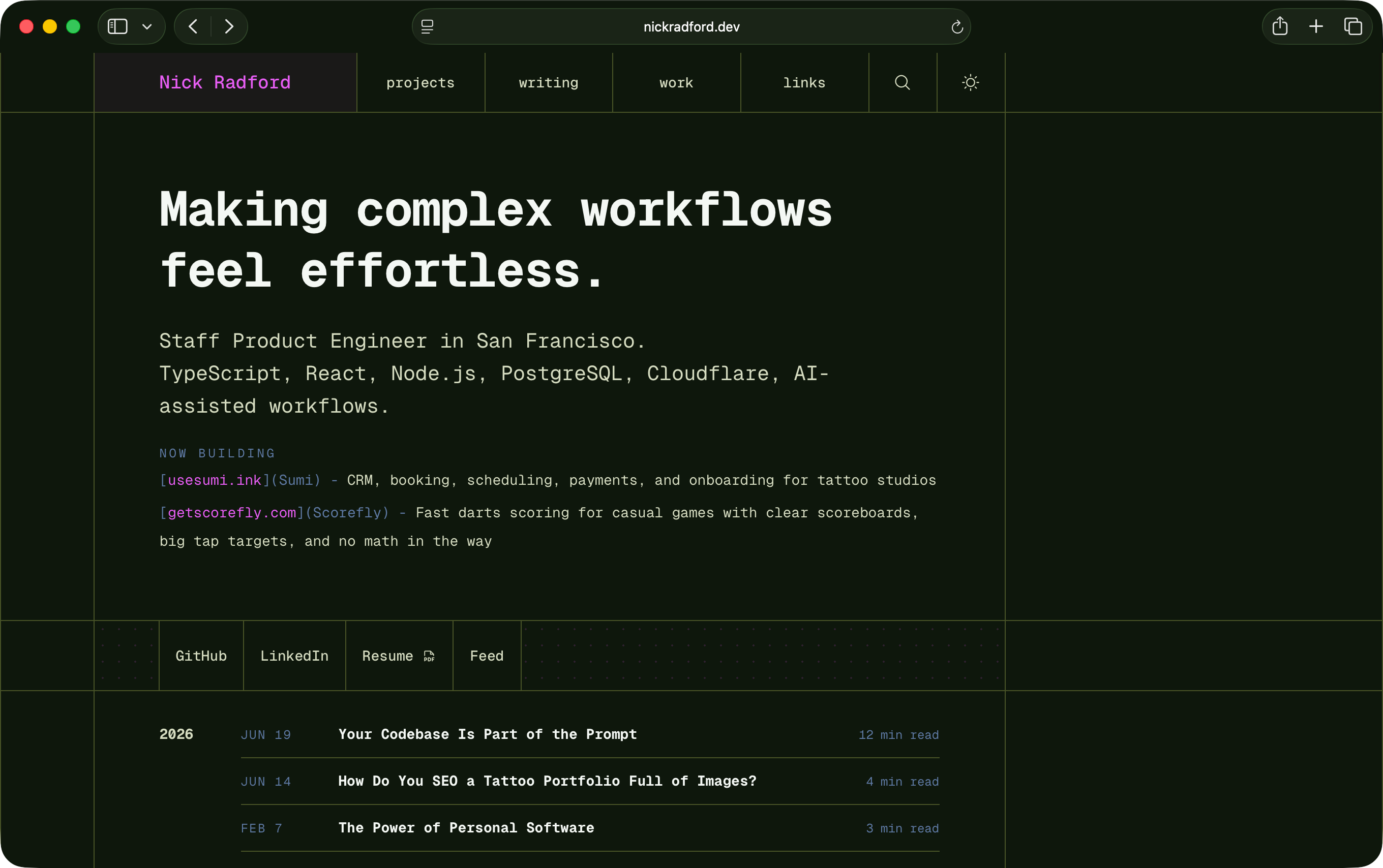Open post about SEO for Tattoo Portfolio
Image resolution: width=1383 pixels, height=868 pixels.
pyautogui.click(x=547, y=781)
